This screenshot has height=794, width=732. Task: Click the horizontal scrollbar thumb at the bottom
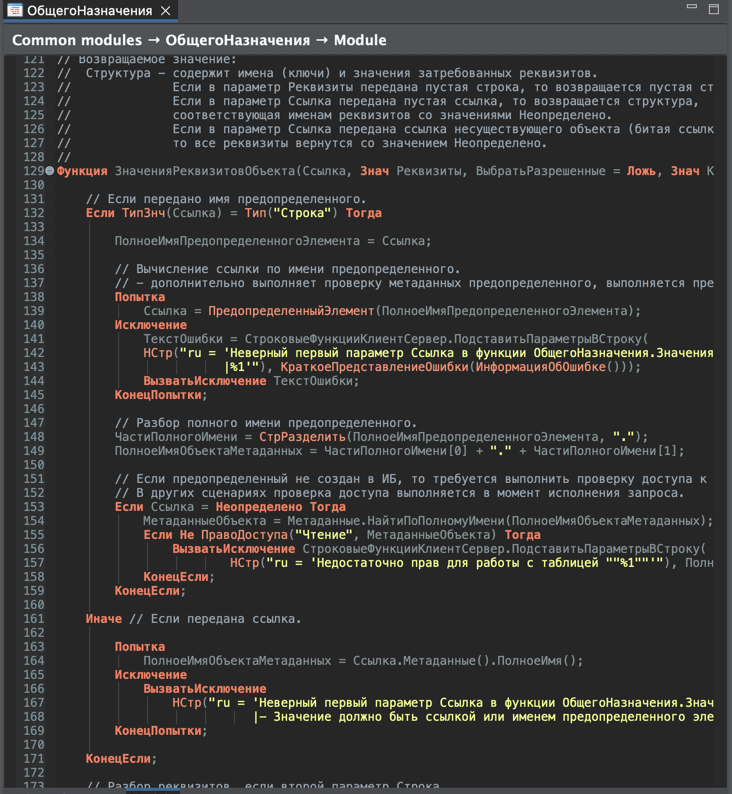click(x=153, y=790)
